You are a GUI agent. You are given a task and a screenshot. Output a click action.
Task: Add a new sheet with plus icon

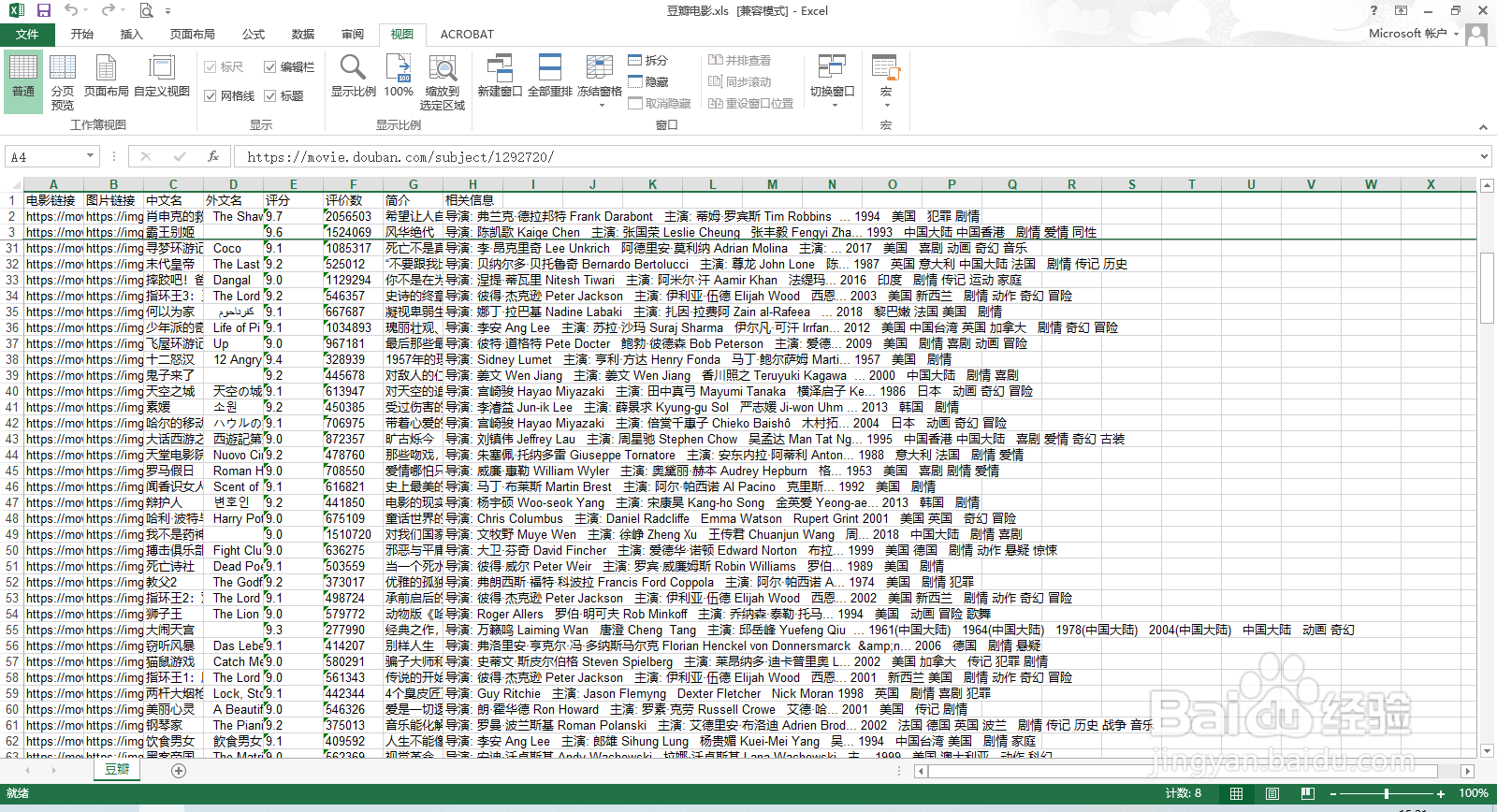pos(179,771)
